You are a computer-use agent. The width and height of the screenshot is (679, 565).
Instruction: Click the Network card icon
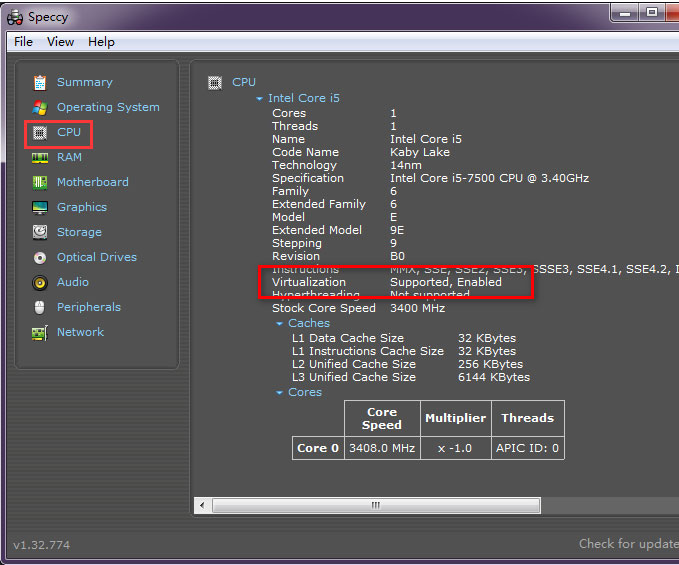click(x=40, y=332)
